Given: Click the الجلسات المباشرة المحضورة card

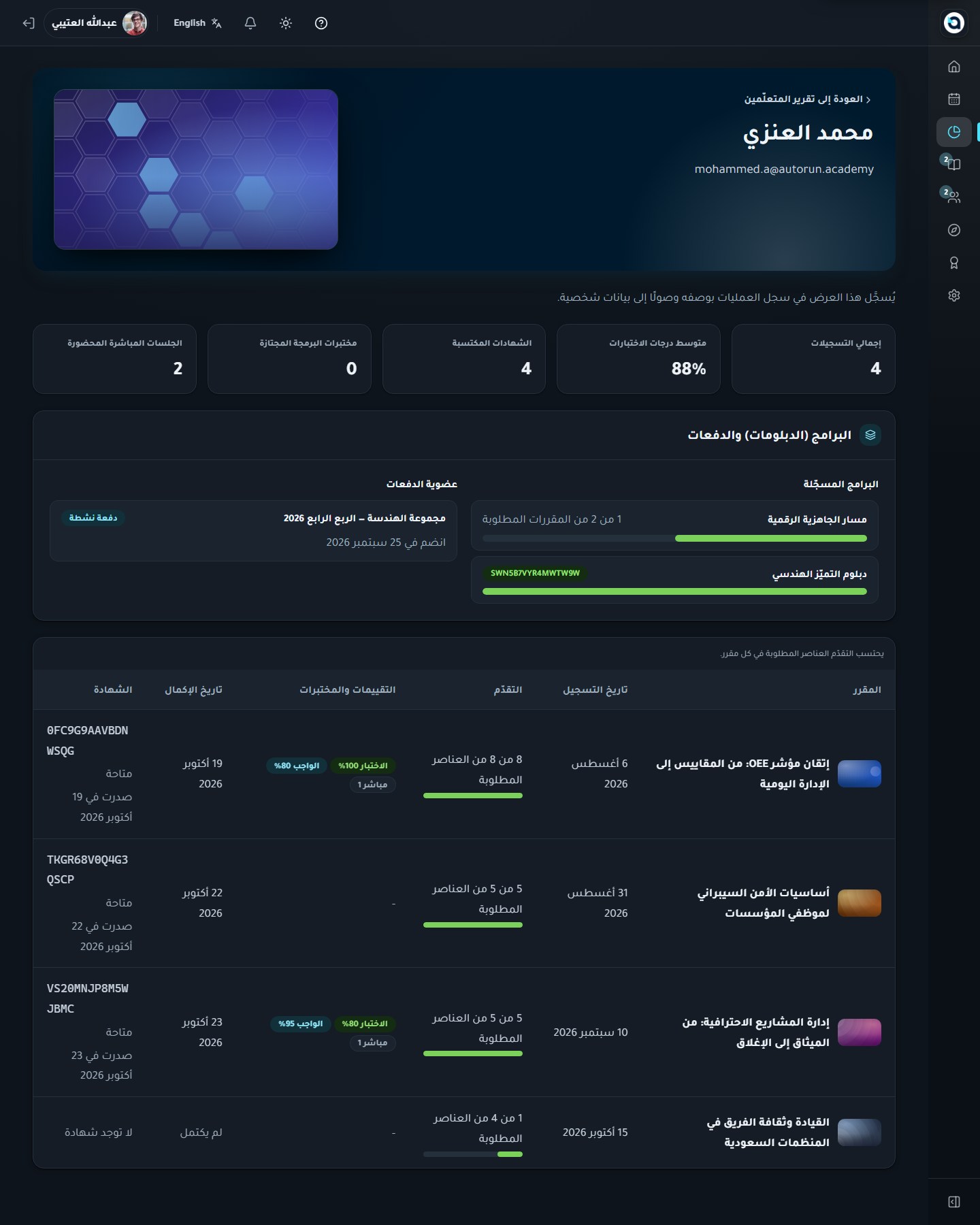Looking at the screenshot, I should 114,359.
